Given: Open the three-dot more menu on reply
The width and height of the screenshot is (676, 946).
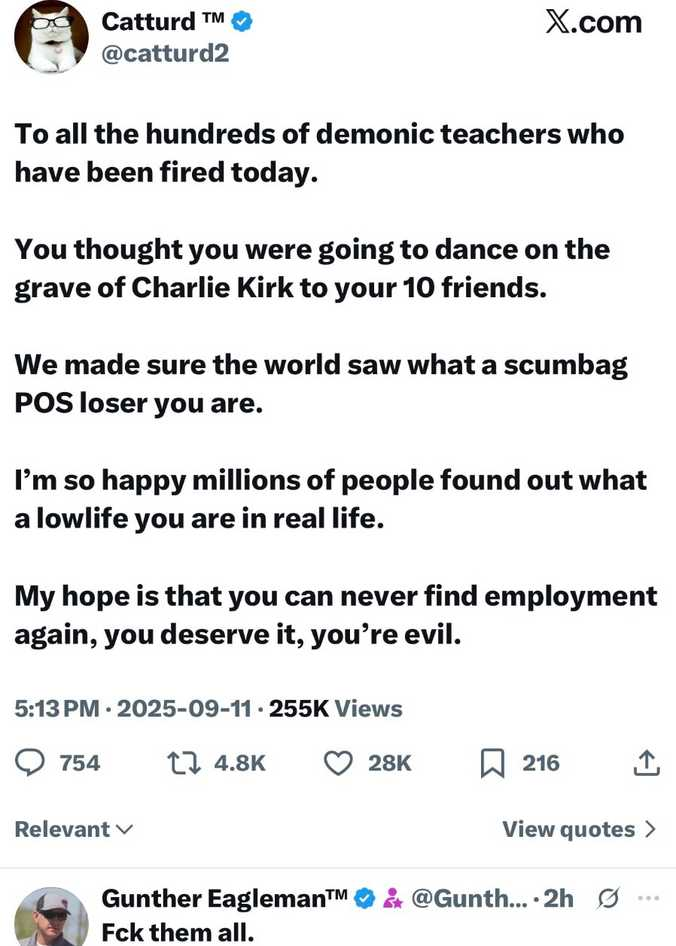Looking at the screenshot, I should coord(648,898).
